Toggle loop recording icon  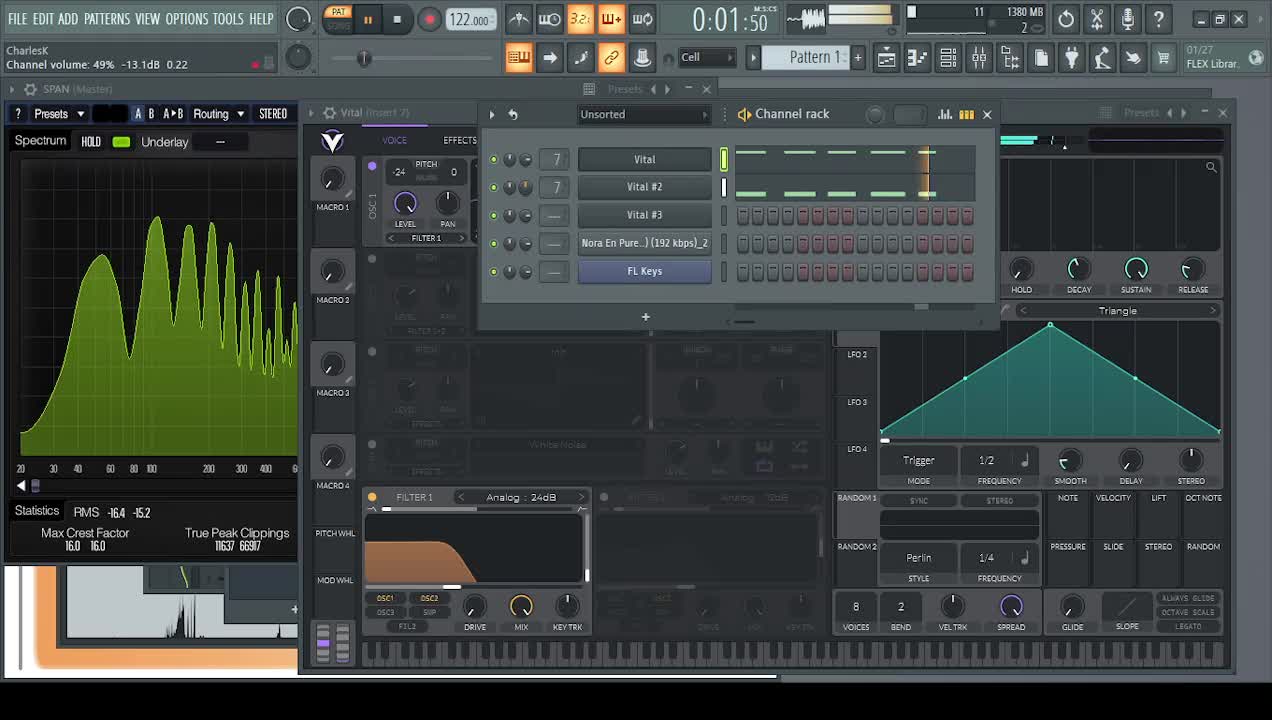pyautogui.click(x=642, y=19)
